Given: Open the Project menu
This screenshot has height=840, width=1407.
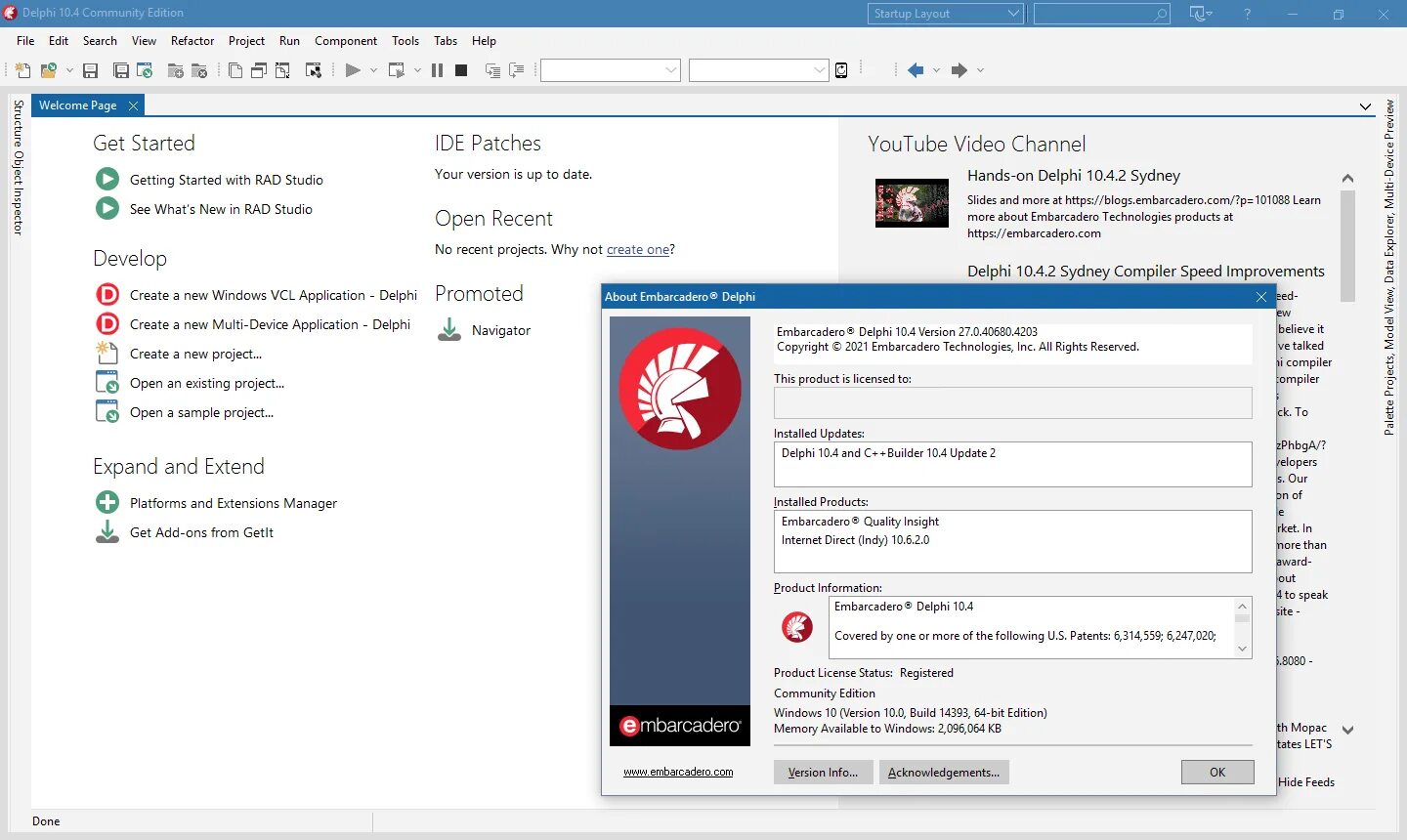Looking at the screenshot, I should click(246, 41).
